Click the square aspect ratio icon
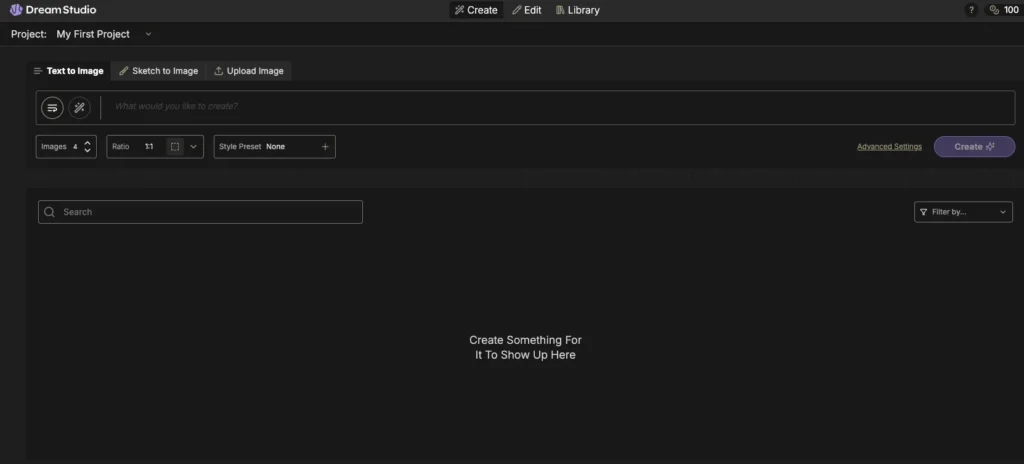 click(175, 147)
